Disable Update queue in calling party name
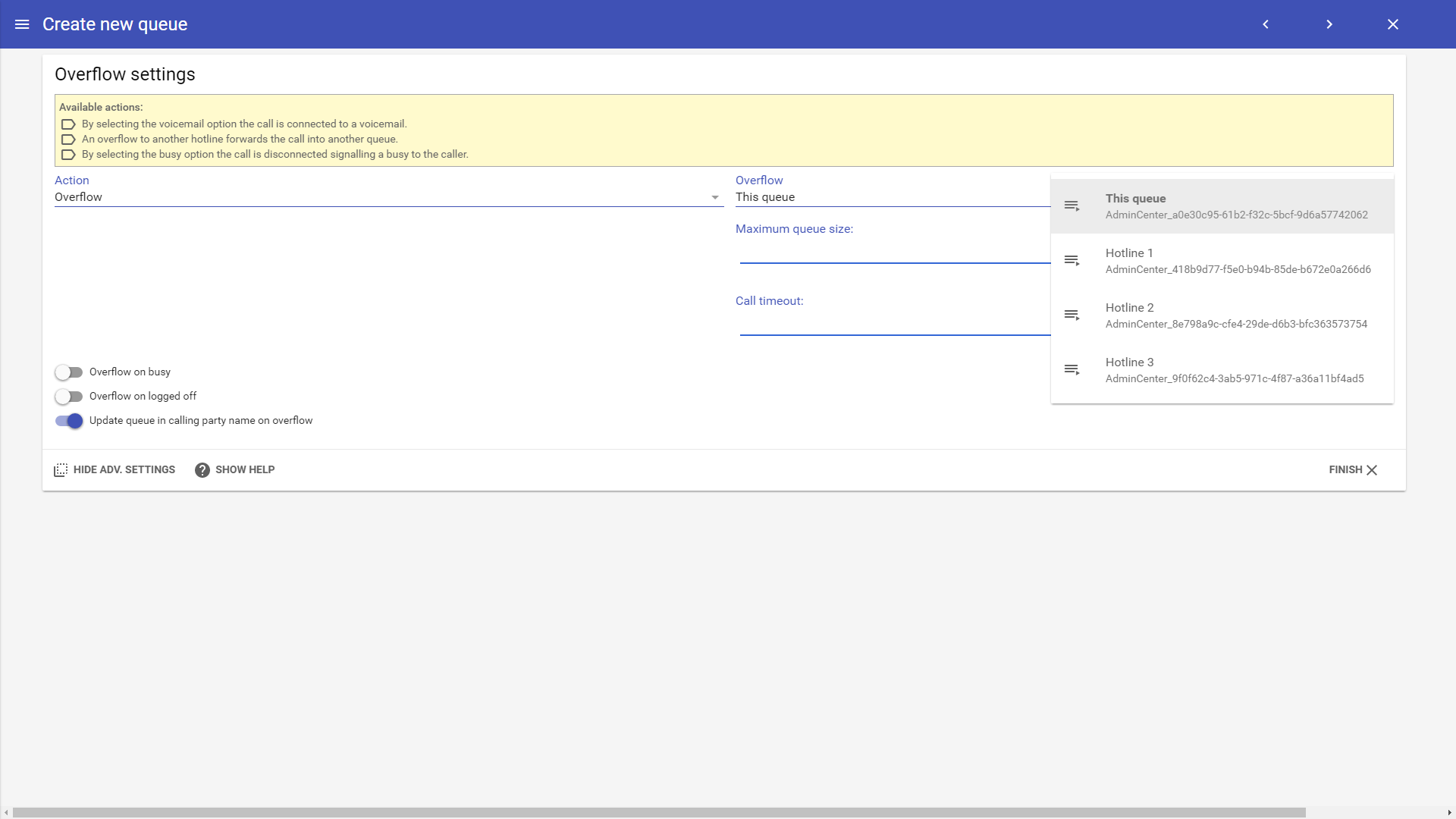 (x=68, y=421)
